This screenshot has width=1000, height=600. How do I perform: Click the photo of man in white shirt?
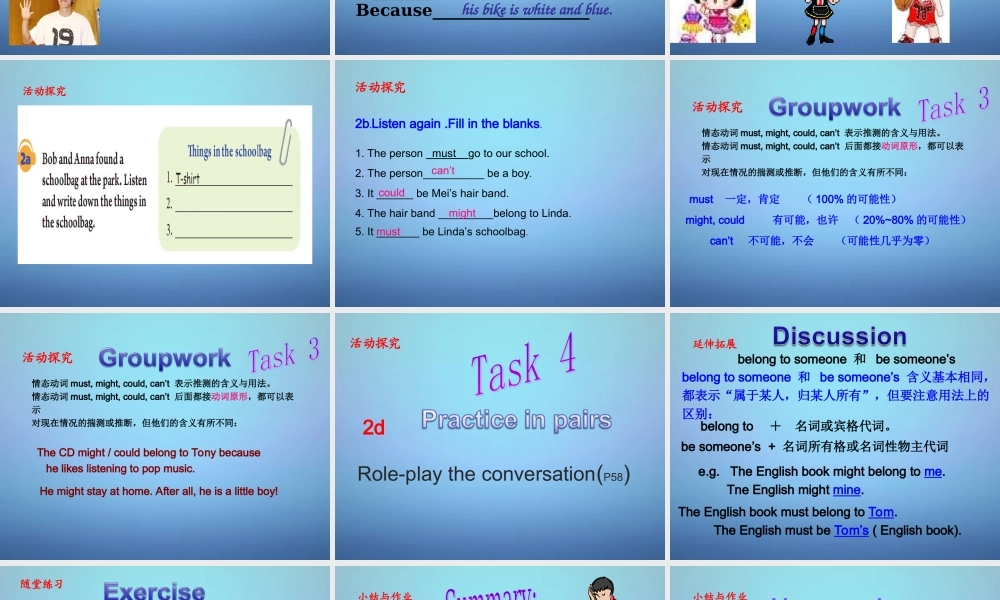pyautogui.click(x=53, y=22)
